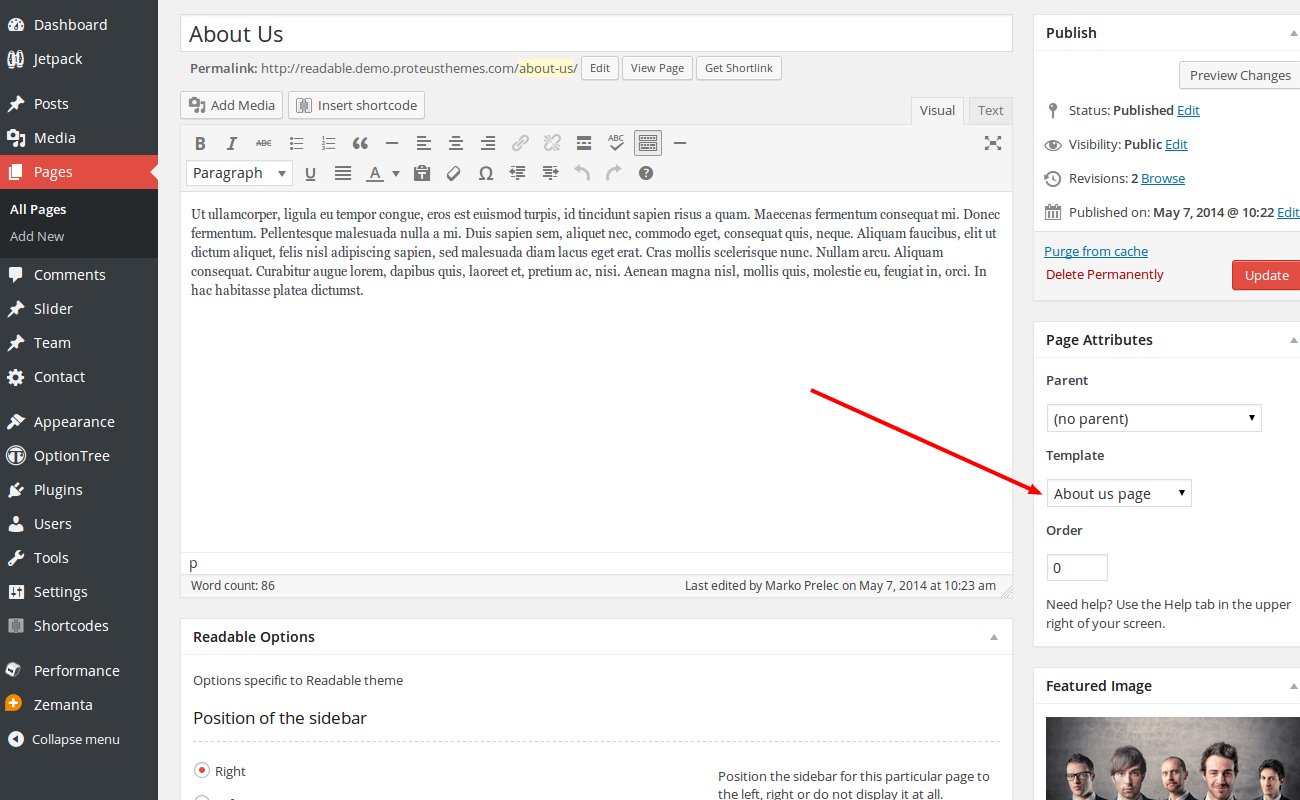
Task: Open Appearance in the admin menu
Action: tap(79, 422)
